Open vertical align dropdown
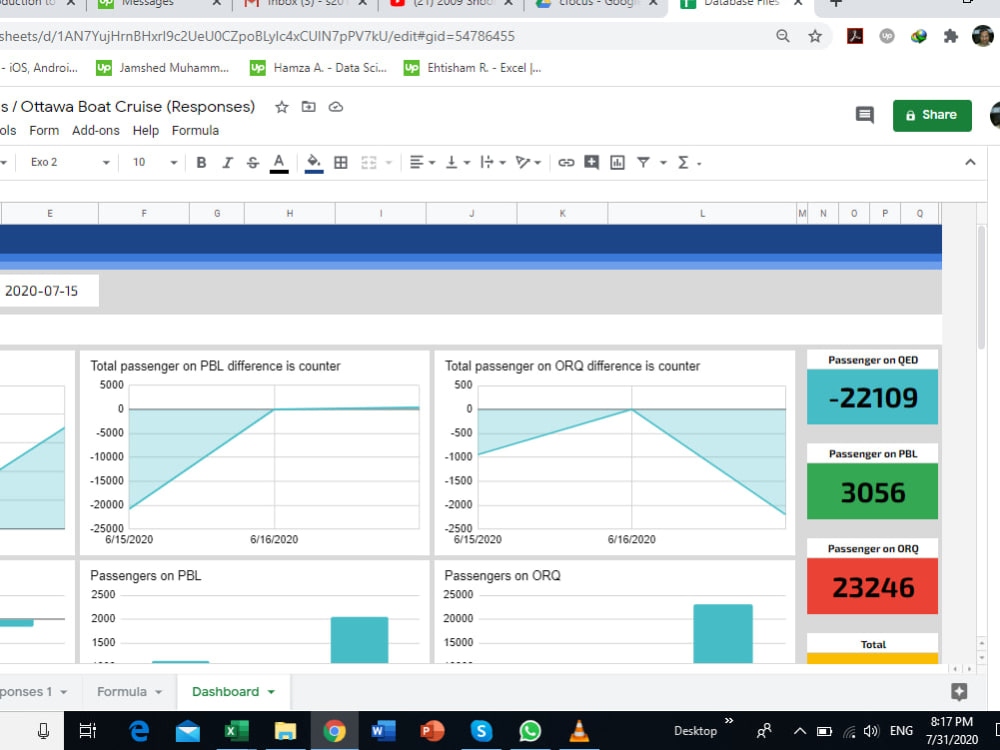 click(457, 163)
